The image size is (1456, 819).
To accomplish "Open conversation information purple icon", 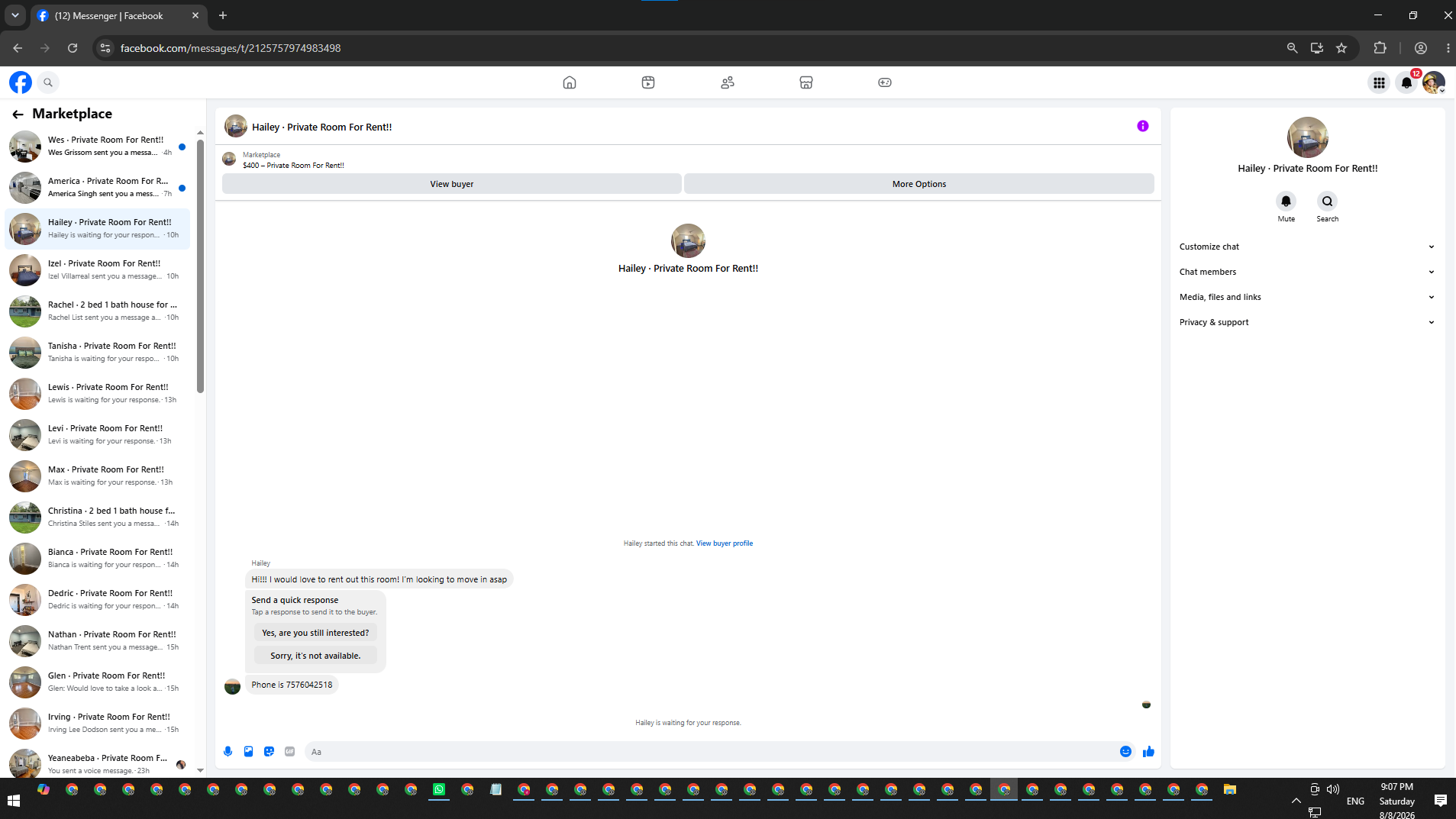I will 1143,126.
